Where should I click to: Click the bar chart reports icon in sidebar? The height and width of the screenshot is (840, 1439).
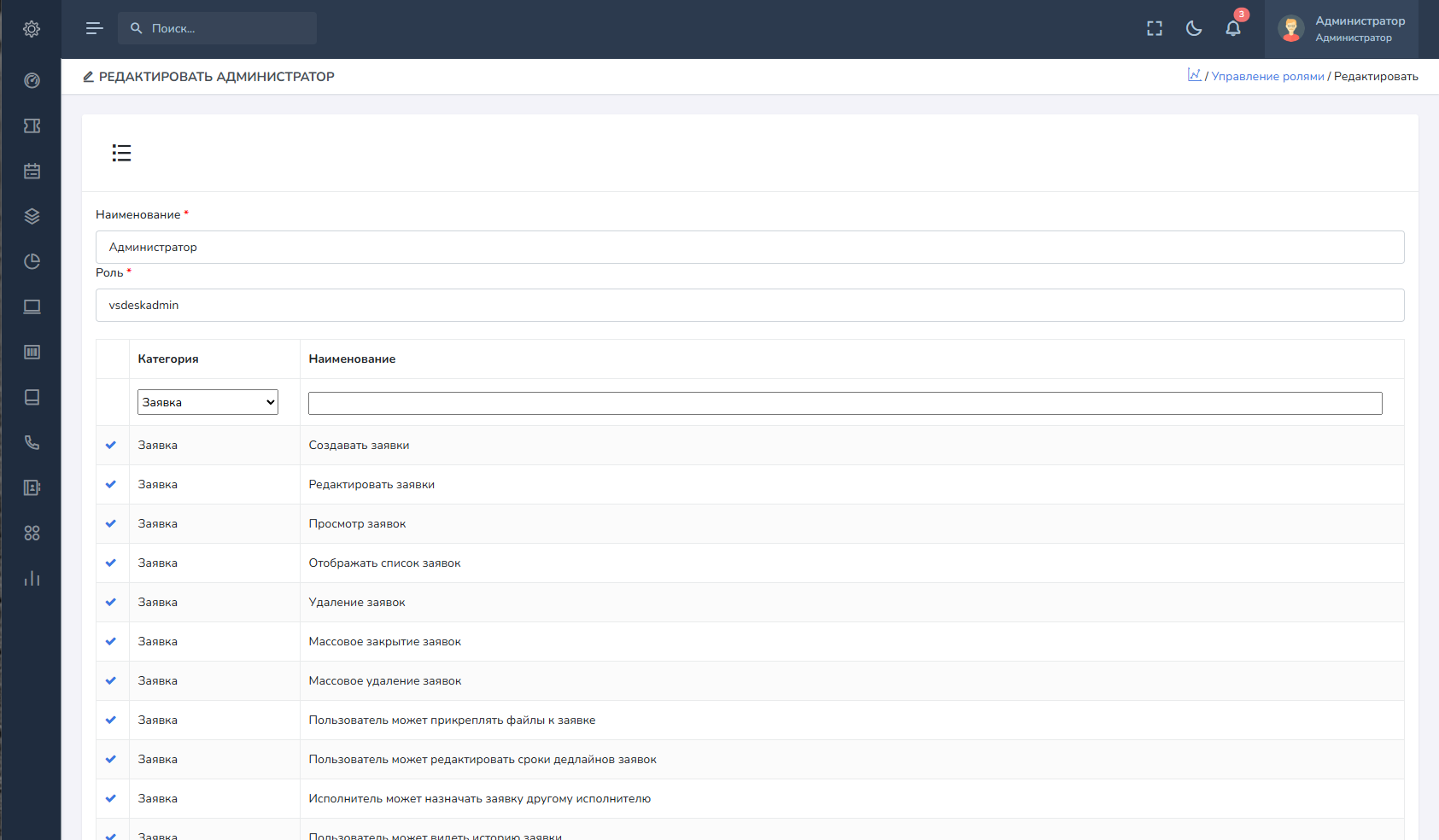(x=32, y=578)
